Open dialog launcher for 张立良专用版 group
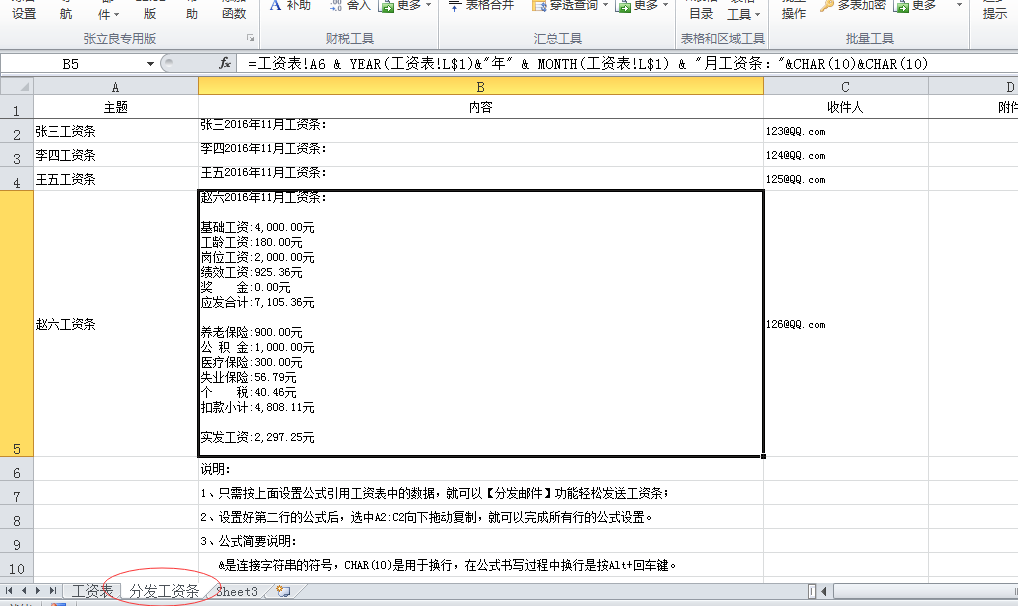Screen dimensions: 1018x606 coord(250,39)
